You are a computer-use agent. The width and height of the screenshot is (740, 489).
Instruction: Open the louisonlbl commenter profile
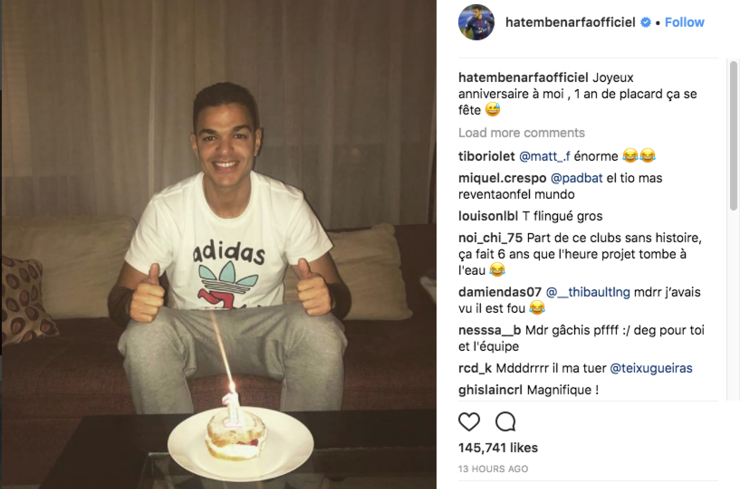click(488, 216)
